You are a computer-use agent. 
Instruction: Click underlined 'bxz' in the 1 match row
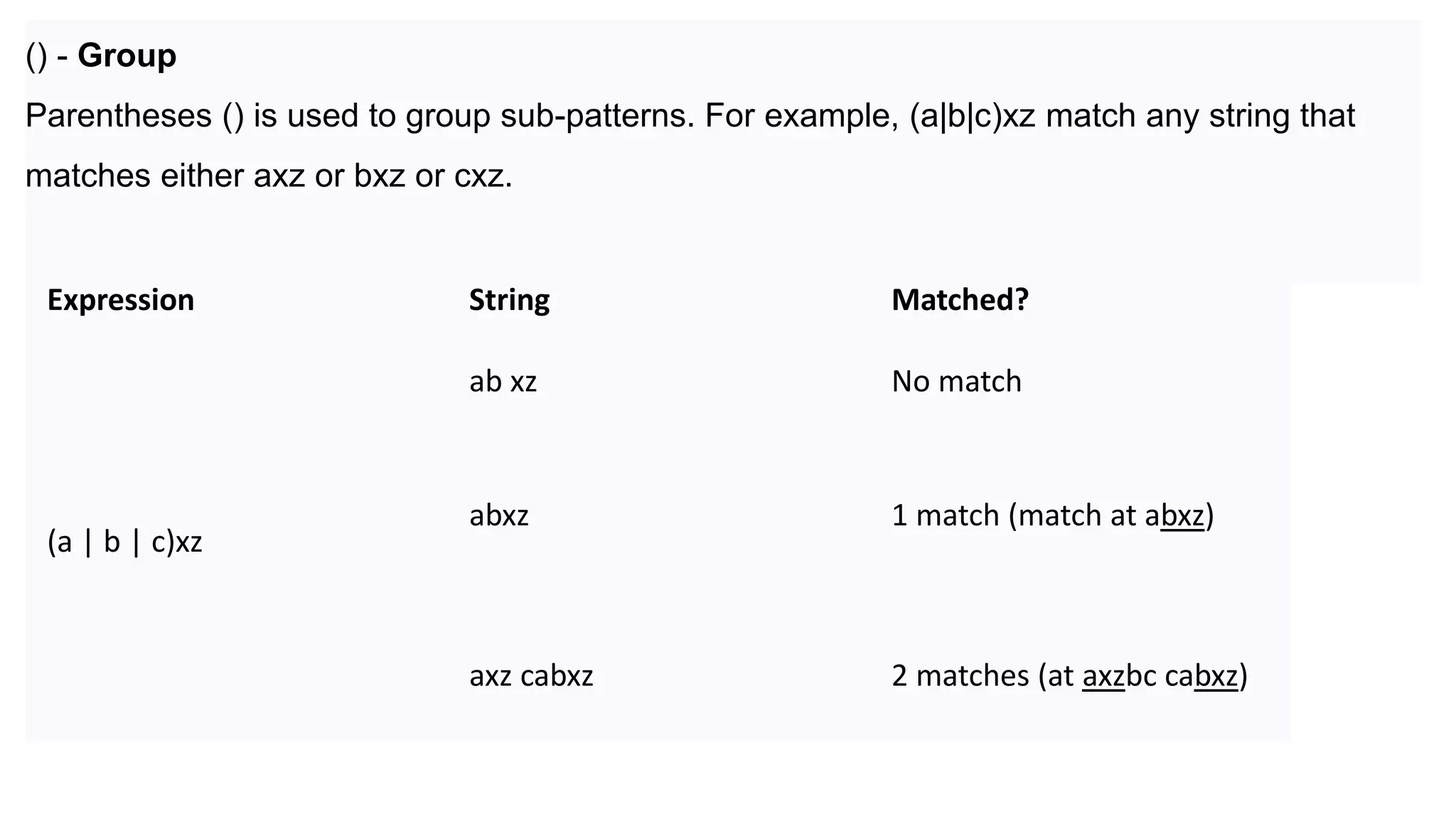pyautogui.click(x=1182, y=516)
